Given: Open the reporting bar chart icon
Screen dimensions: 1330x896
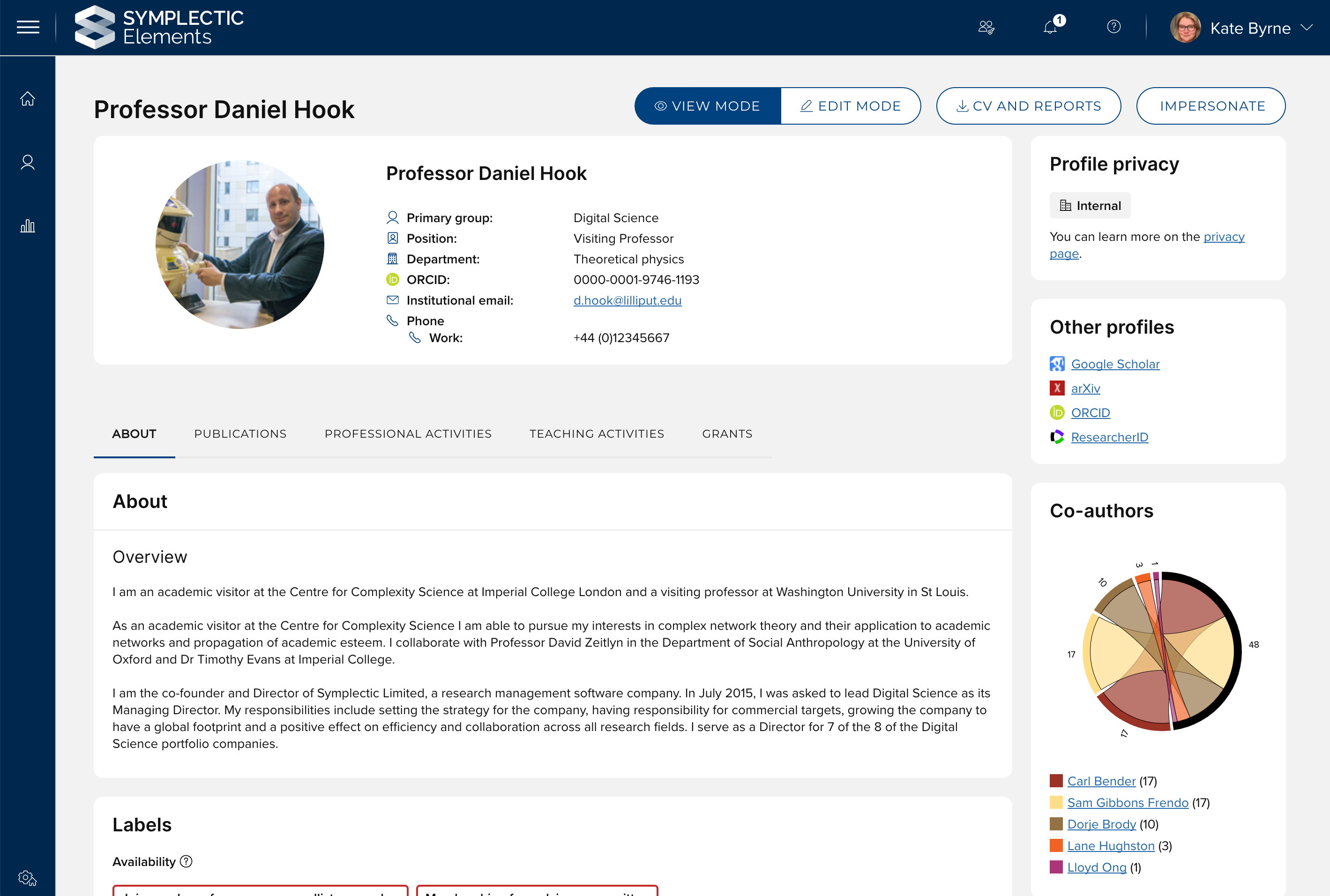Looking at the screenshot, I should 28,226.
